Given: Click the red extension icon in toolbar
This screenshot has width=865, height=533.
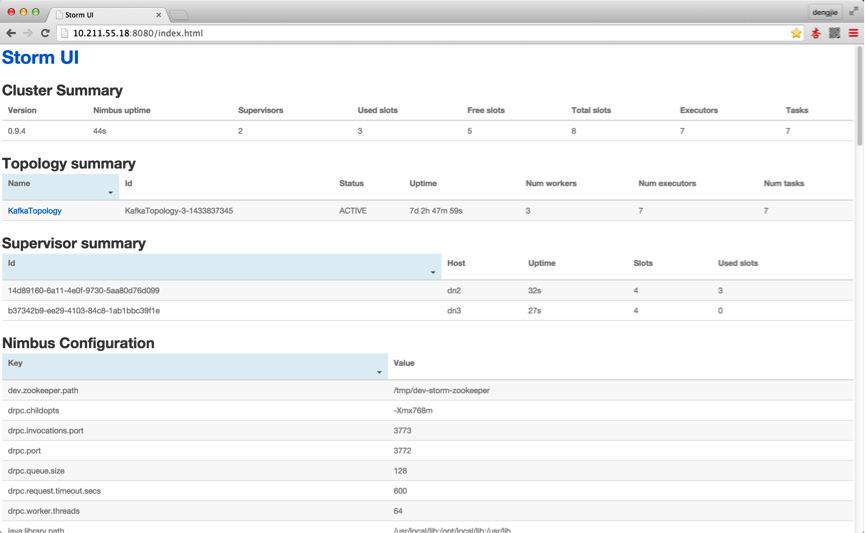Looking at the screenshot, I should pos(816,33).
